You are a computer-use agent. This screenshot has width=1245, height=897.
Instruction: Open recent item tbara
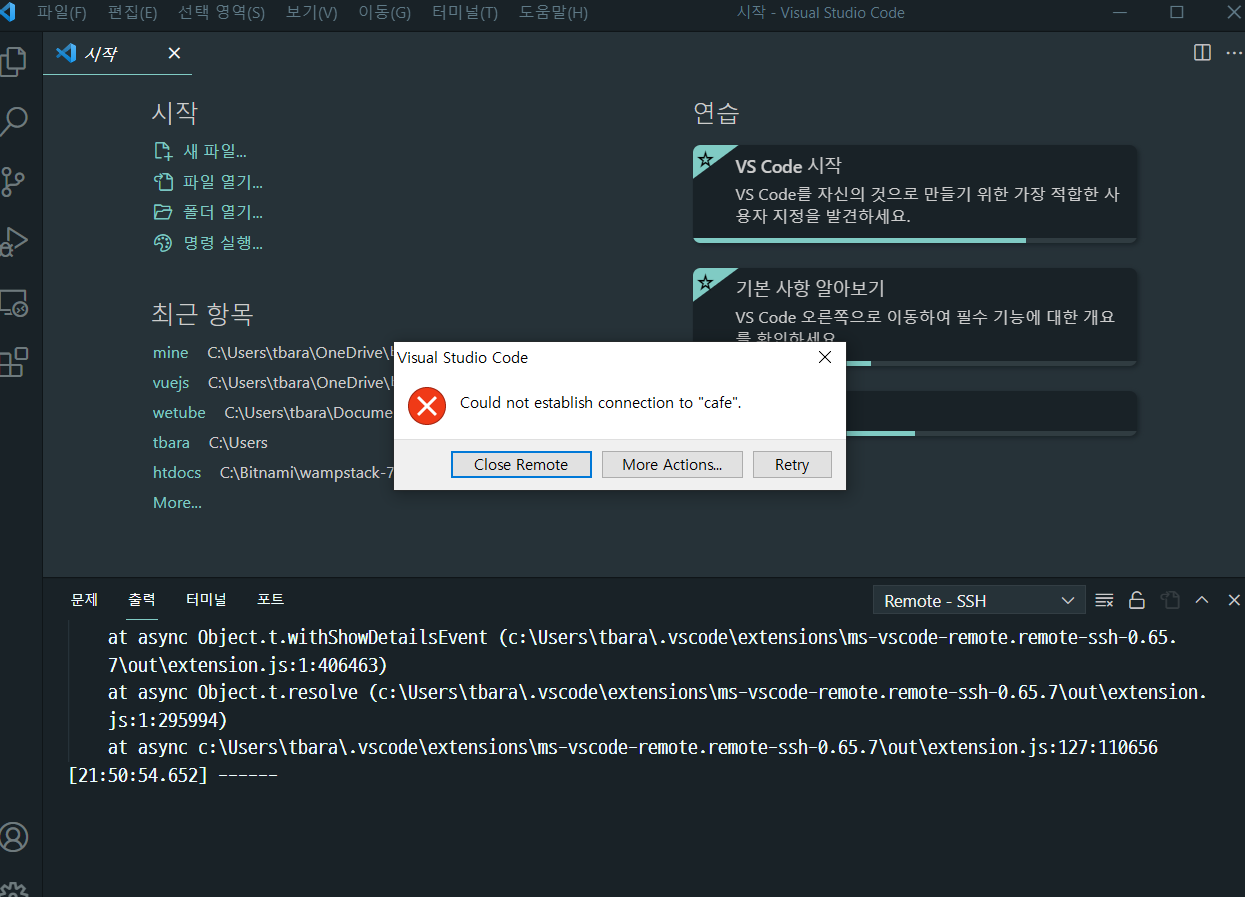(171, 442)
